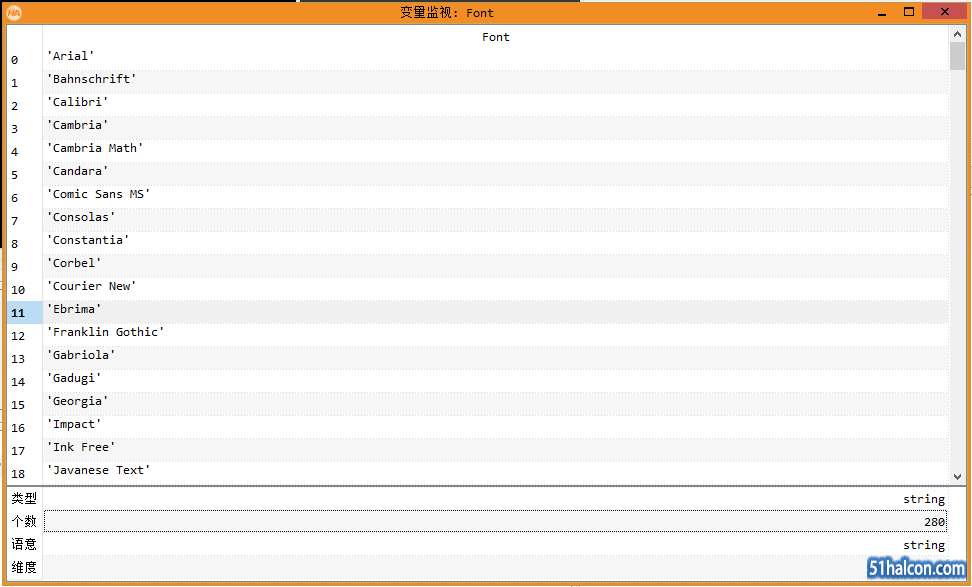Click the vertical scrollbar thumb

[x=957, y=56]
